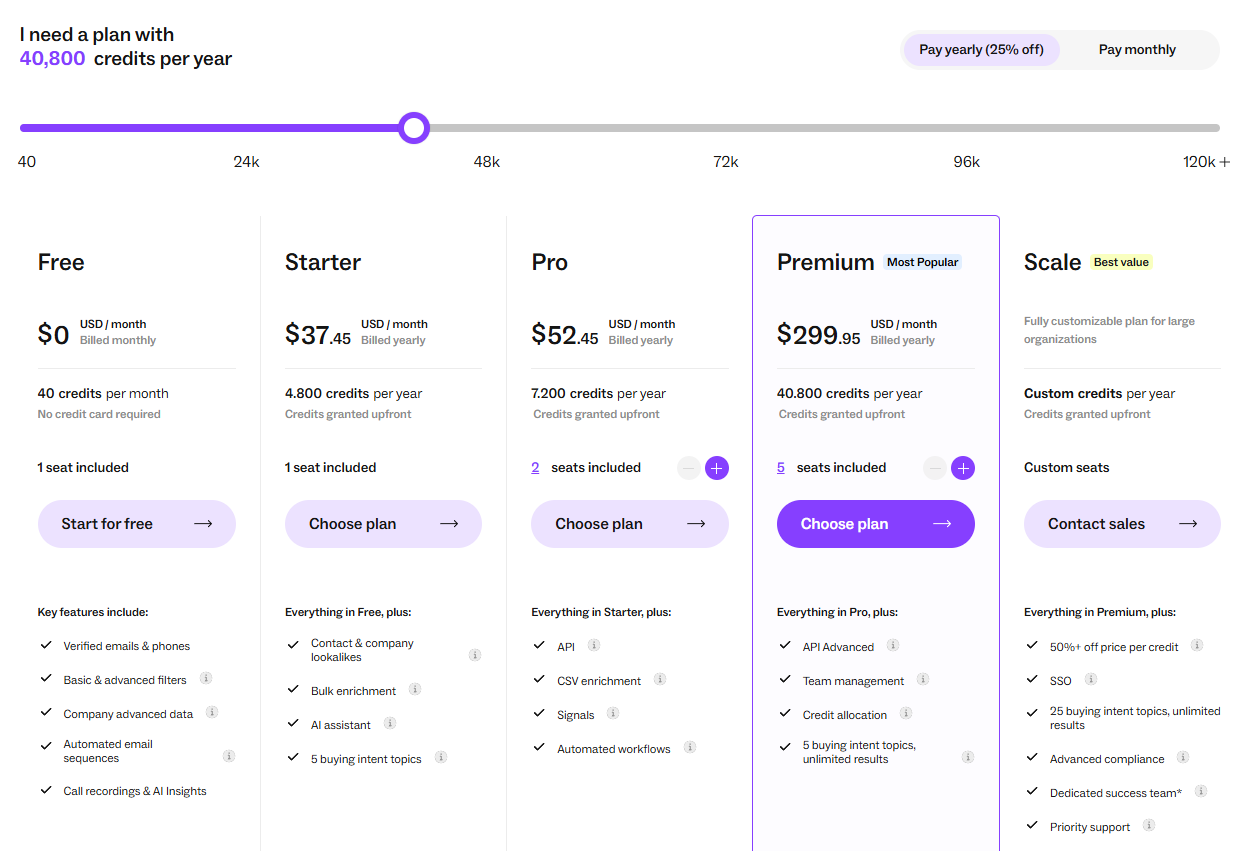Click Custom seats text in Scale plan

pyautogui.click(x=1067, y=467)
